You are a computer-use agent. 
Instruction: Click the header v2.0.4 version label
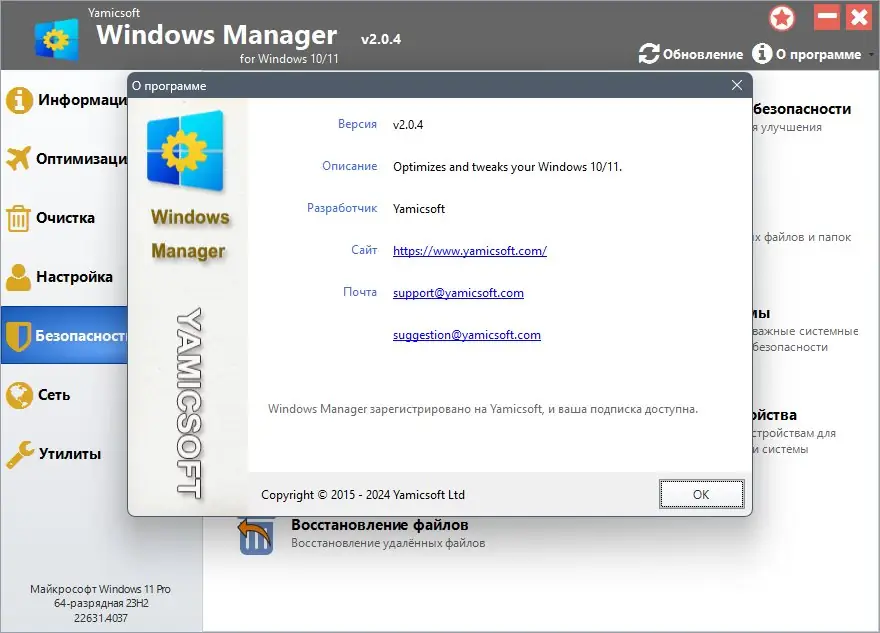pos(381,39)
